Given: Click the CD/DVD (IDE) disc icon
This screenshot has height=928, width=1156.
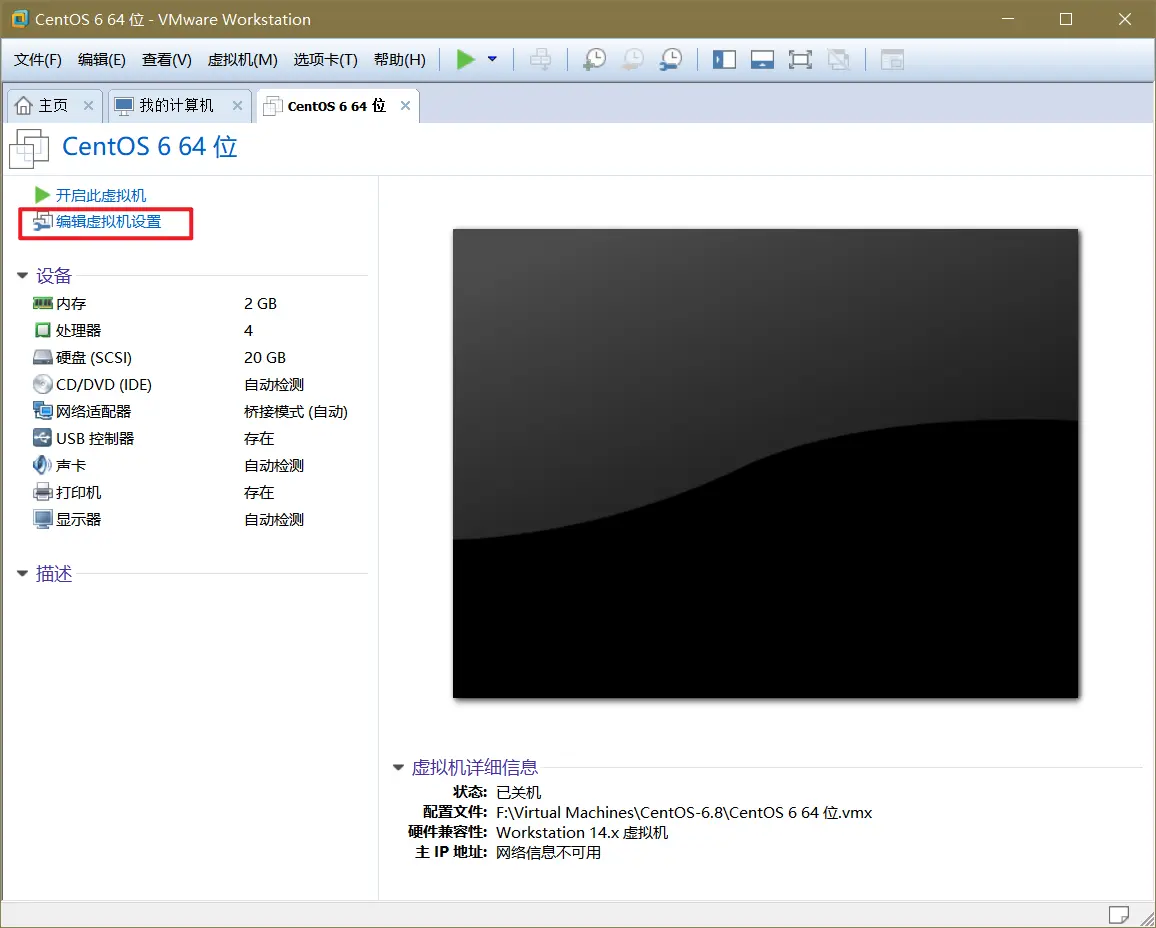Looking at the screenshot, I should coord(43,384).
